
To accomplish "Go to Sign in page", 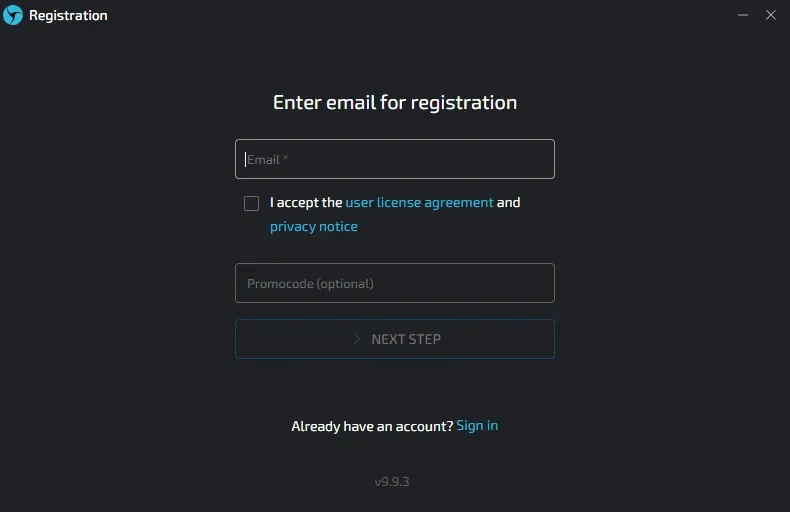I will click(477, 426).
